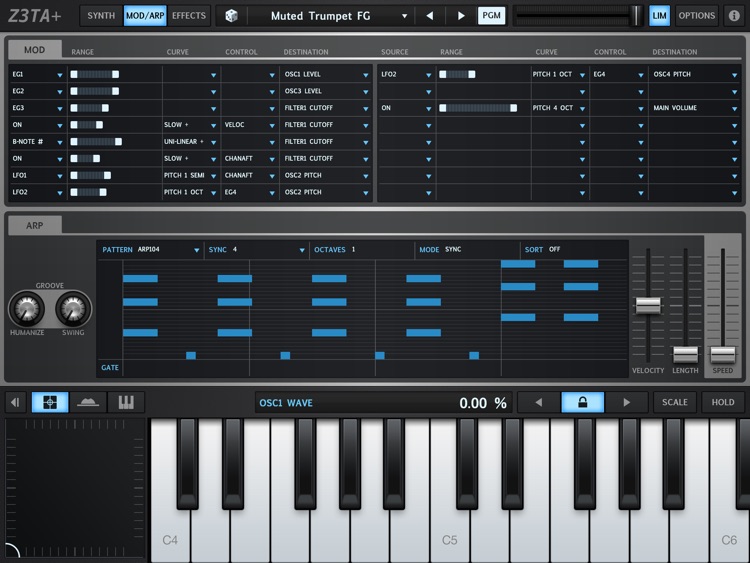This screenshot has width=750, height=563.
Task: Go to previous preset arrow
Action: 430,16
